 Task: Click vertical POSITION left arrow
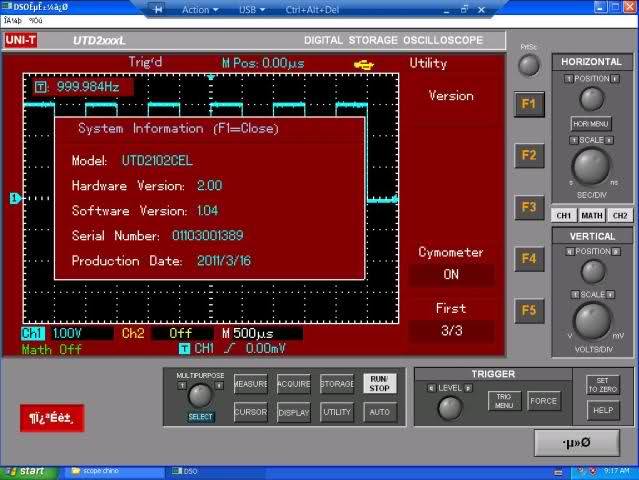pos(570,252)
